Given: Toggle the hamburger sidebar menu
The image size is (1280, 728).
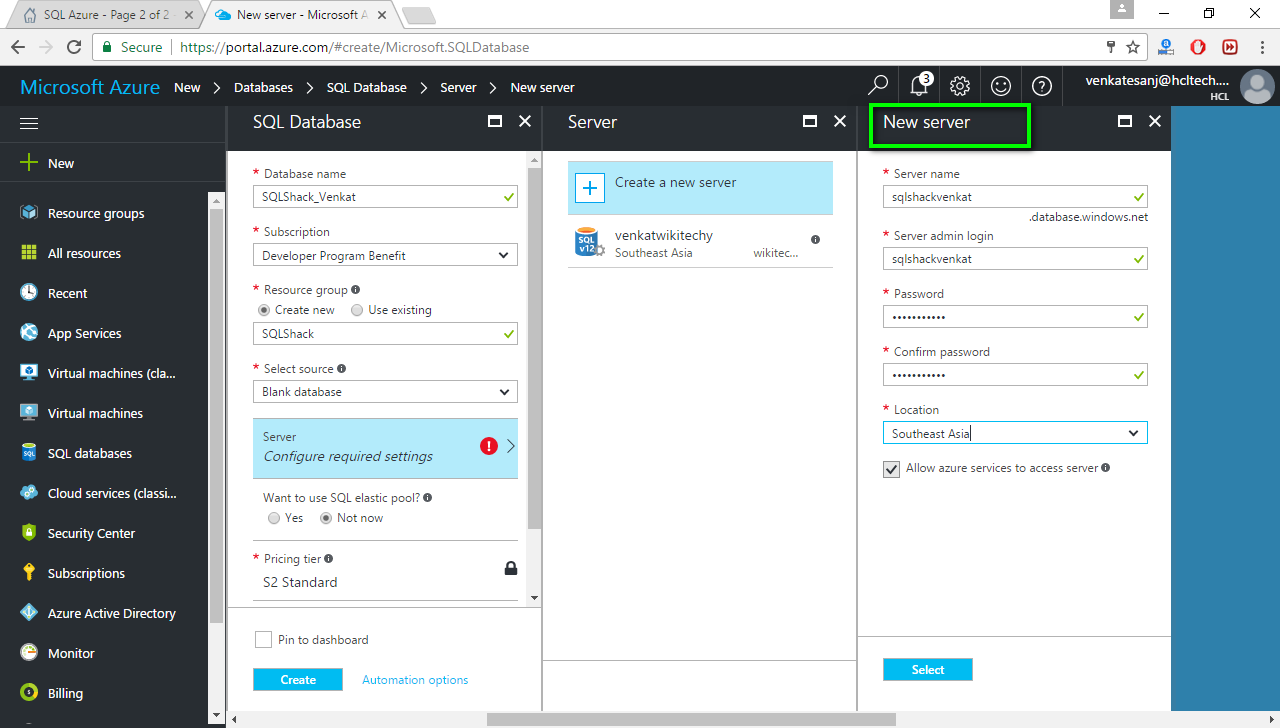Looking at the screenshot, I should coord(29,123).
